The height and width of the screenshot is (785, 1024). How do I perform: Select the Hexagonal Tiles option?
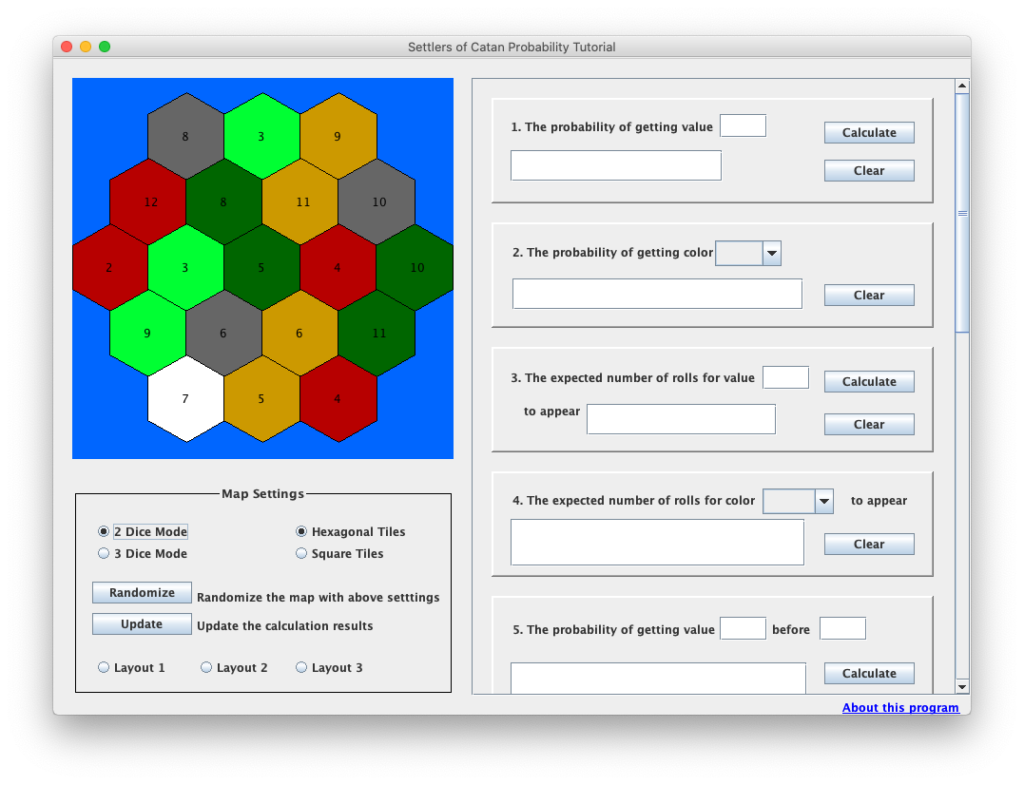click(301, 531)
